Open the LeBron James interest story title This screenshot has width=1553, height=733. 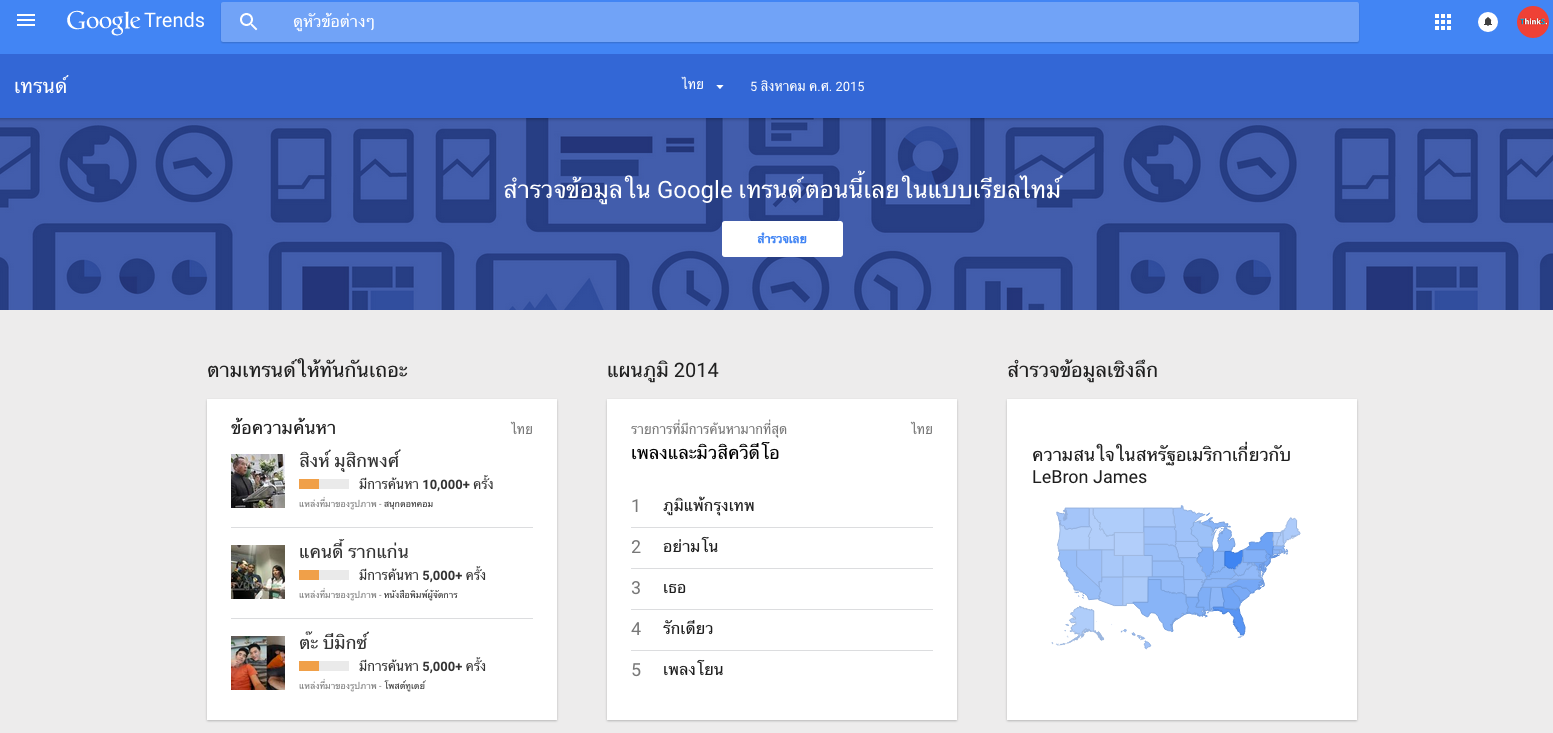coord(1161,466)
